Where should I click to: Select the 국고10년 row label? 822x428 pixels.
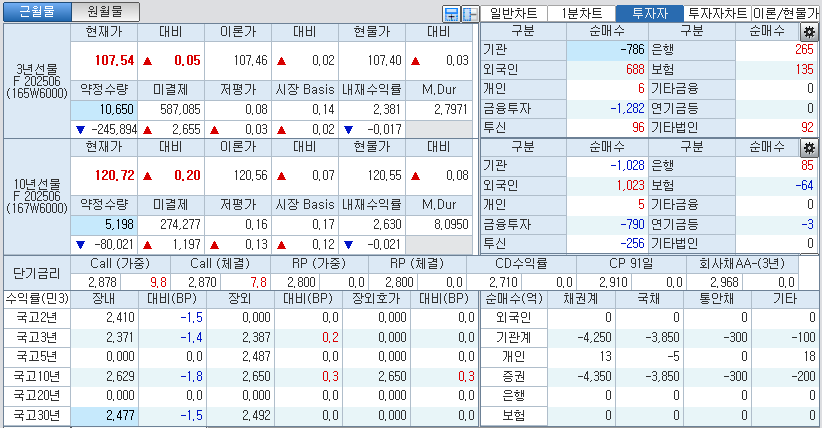coord(37,377)
